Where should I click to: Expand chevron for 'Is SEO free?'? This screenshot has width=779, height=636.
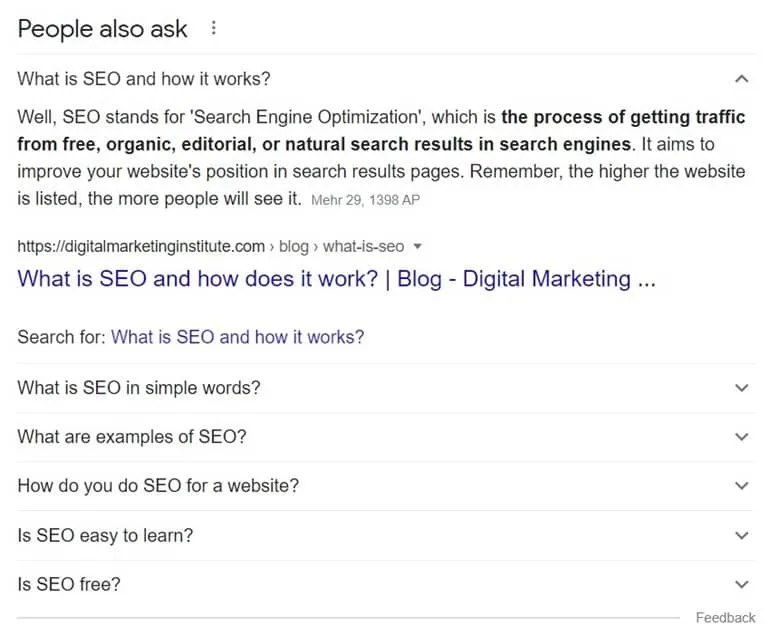pyautogui.click(x=741, y=584)
